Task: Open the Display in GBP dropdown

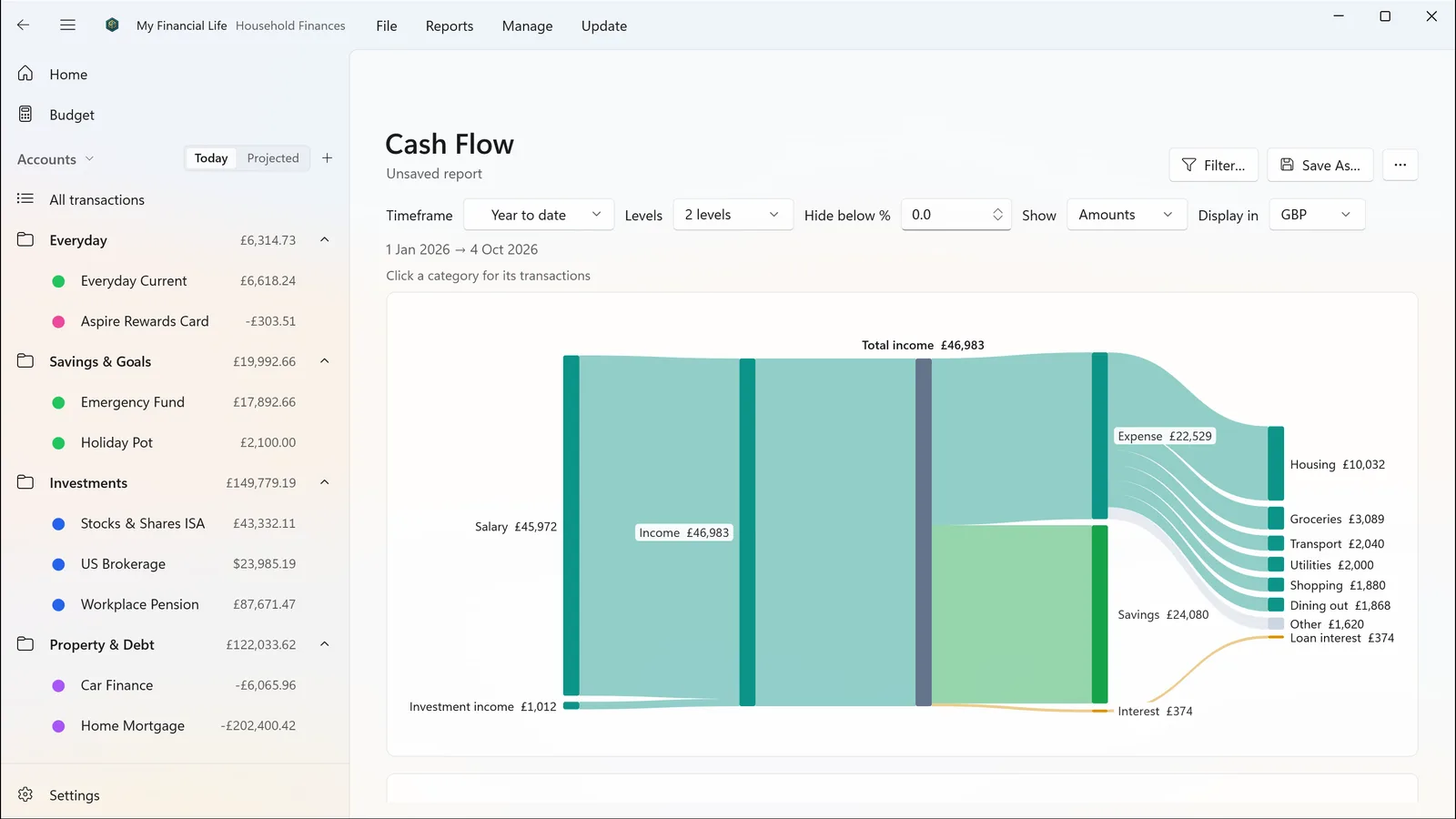Action: [x=1317, y=215]
